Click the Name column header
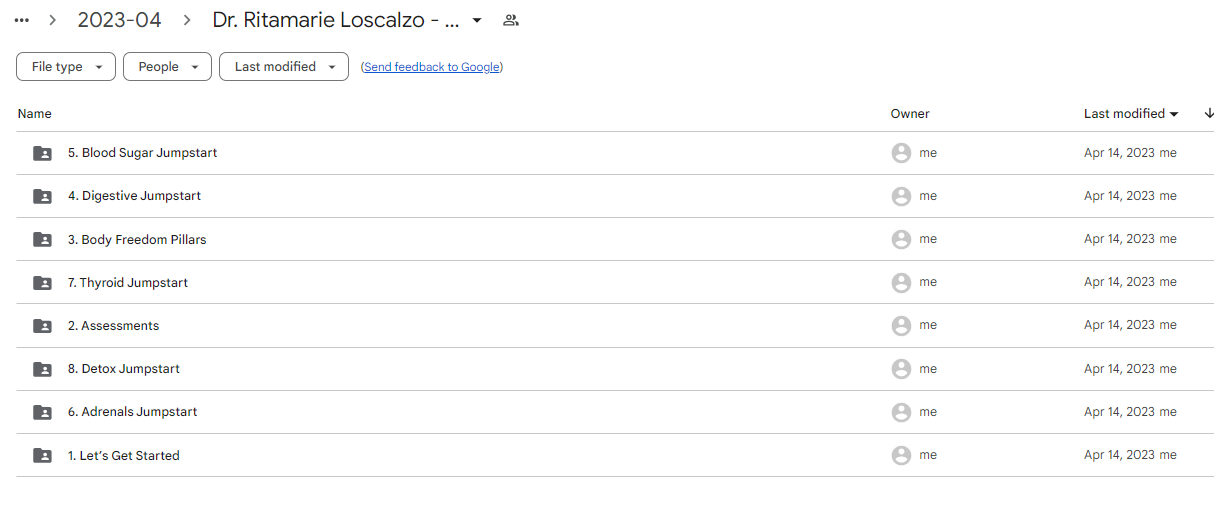Viewport: 1214px width, 505px height. coord(35,114)
